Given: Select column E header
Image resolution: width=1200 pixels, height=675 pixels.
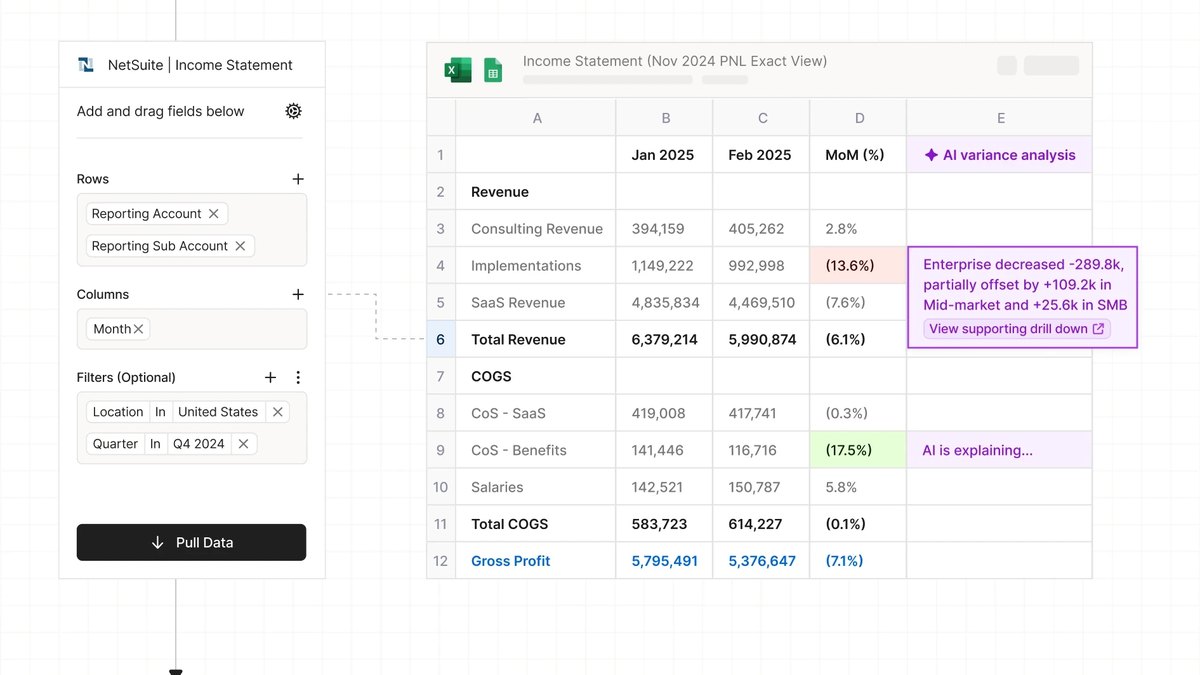Looking at the screenshot, I should pos(1000,118).
